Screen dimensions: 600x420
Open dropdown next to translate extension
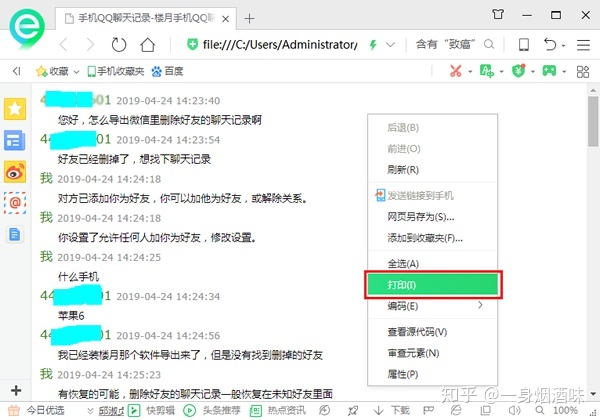click(x=501, y=71)
